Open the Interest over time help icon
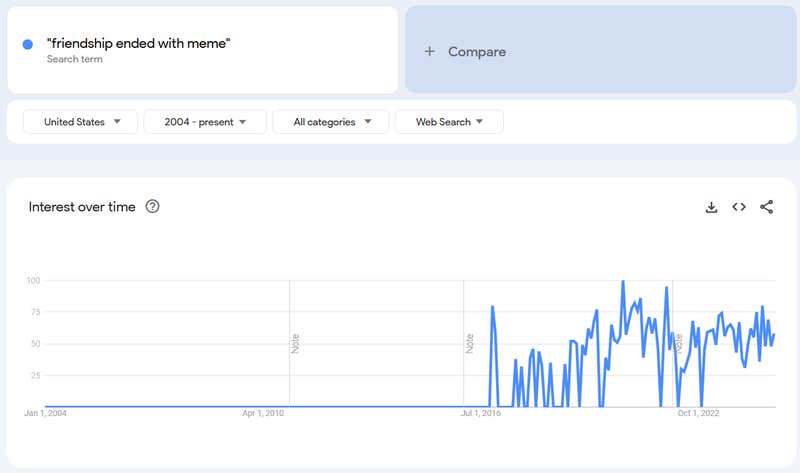 tap(152, 207)
